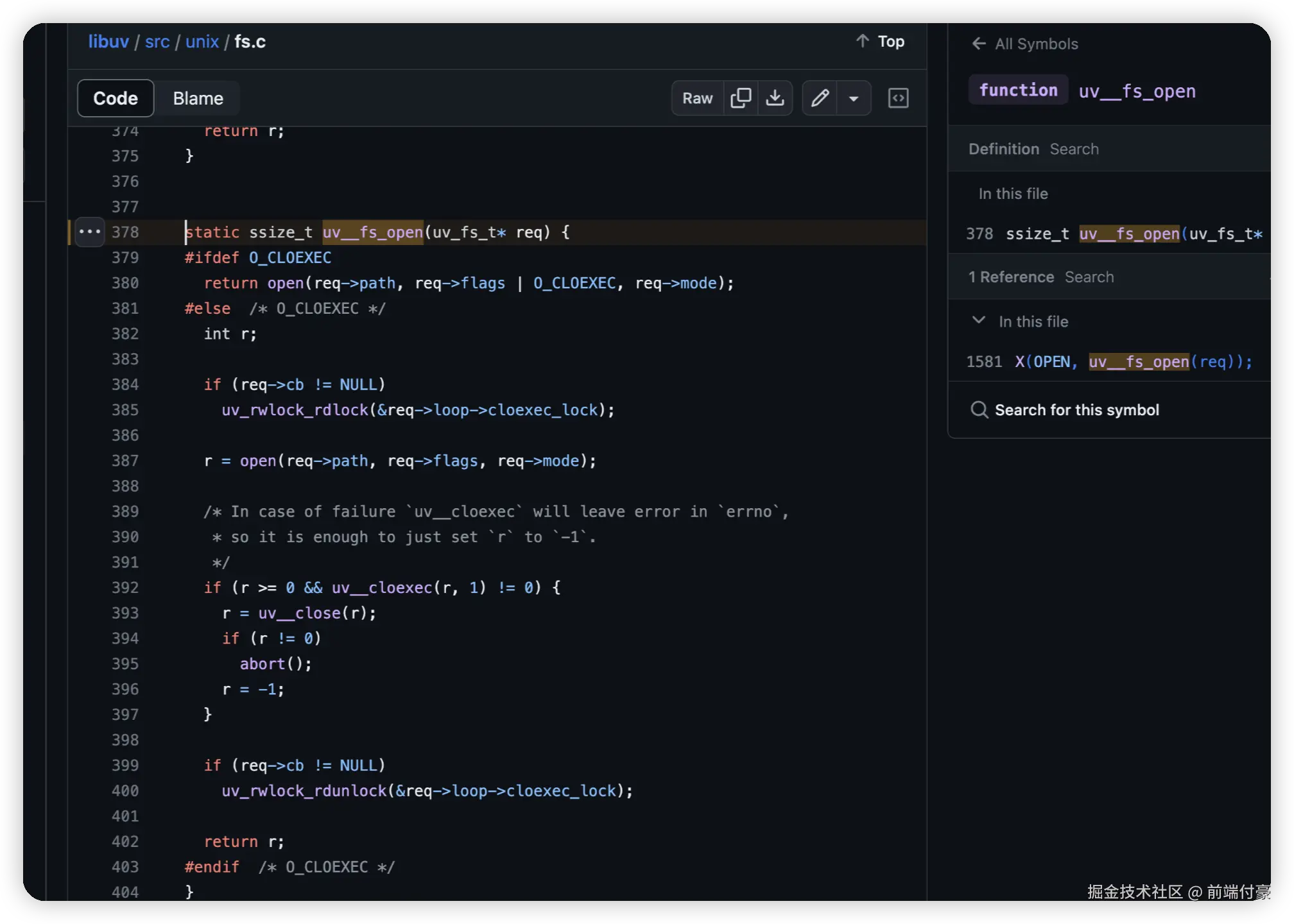The width and height of the screenshot is (1294, 924).
Task: Click the magnifier icon for symbol search
Action: click(x=979, y=410)
